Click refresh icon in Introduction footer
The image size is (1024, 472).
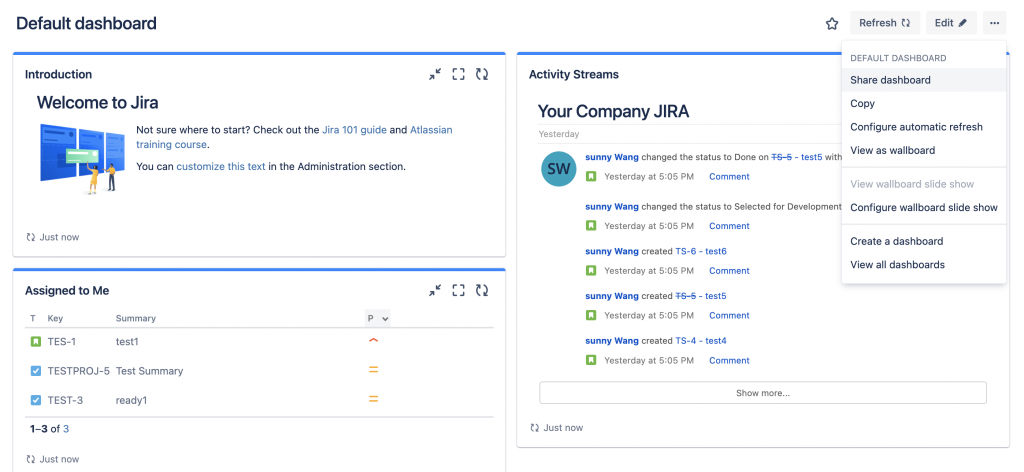click(31, 237)
